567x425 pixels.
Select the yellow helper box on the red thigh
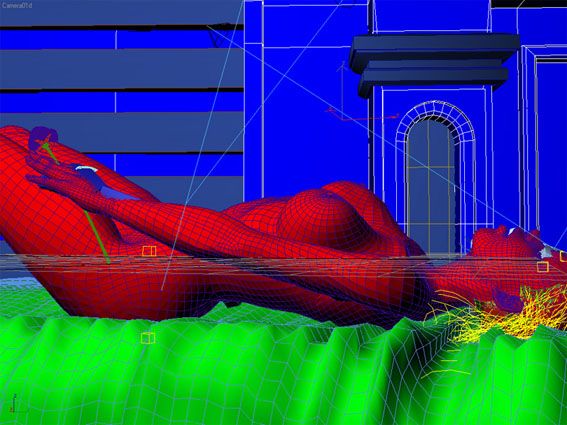(149, 251)
